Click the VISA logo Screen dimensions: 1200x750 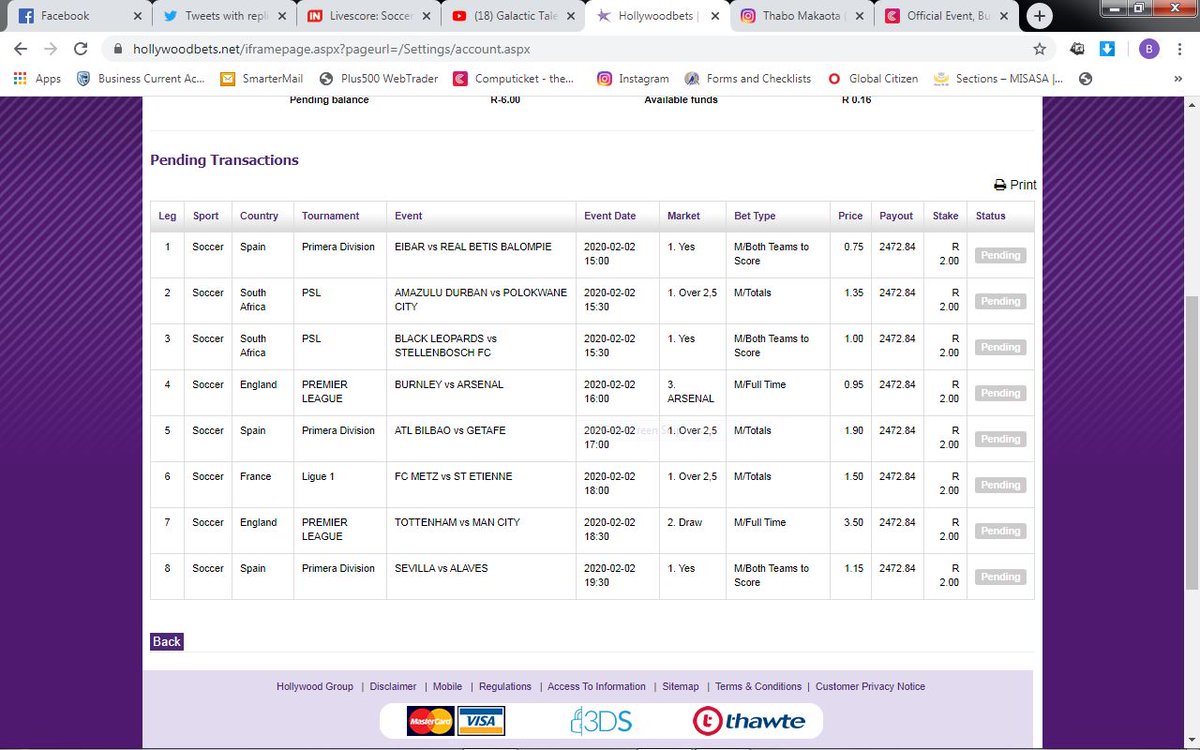(480, 720)
